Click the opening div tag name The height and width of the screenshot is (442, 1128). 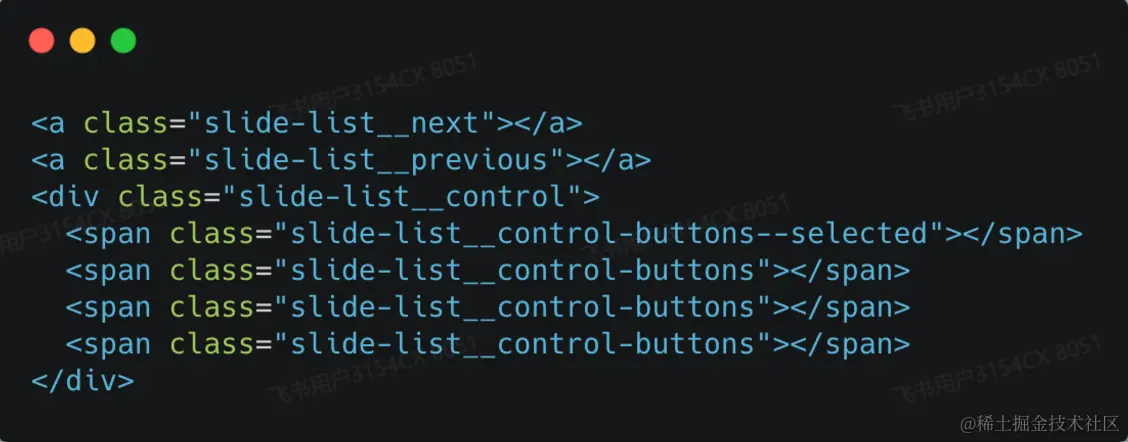(66, 197)
